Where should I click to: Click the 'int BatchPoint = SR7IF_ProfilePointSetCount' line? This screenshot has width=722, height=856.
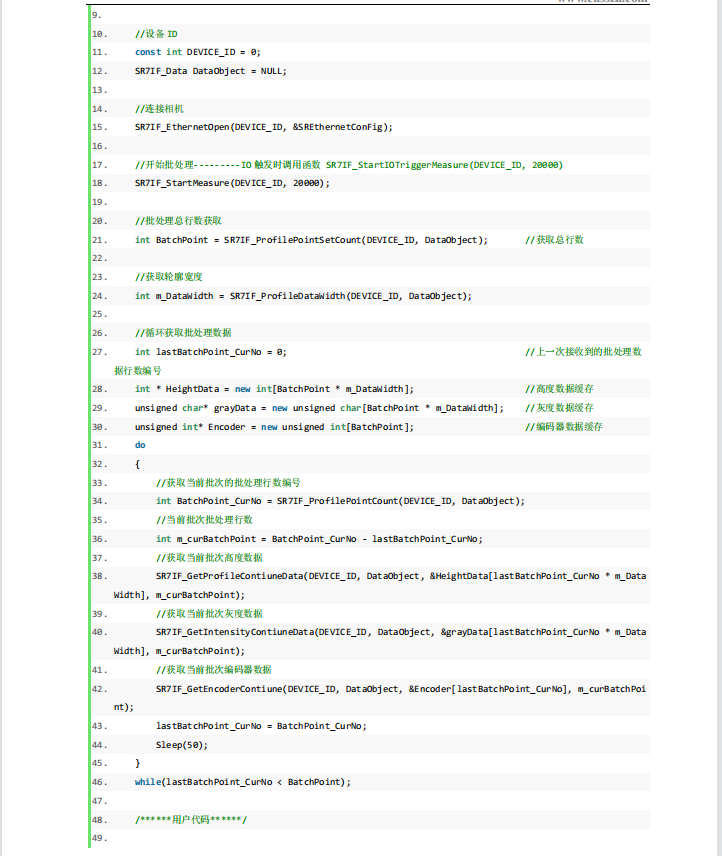[311, 240]
